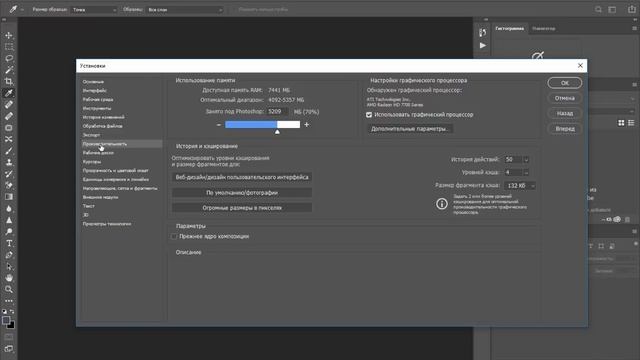Toggle Quick Mask mode button
The image size is (640, 360).
click(x=9, y=338)
